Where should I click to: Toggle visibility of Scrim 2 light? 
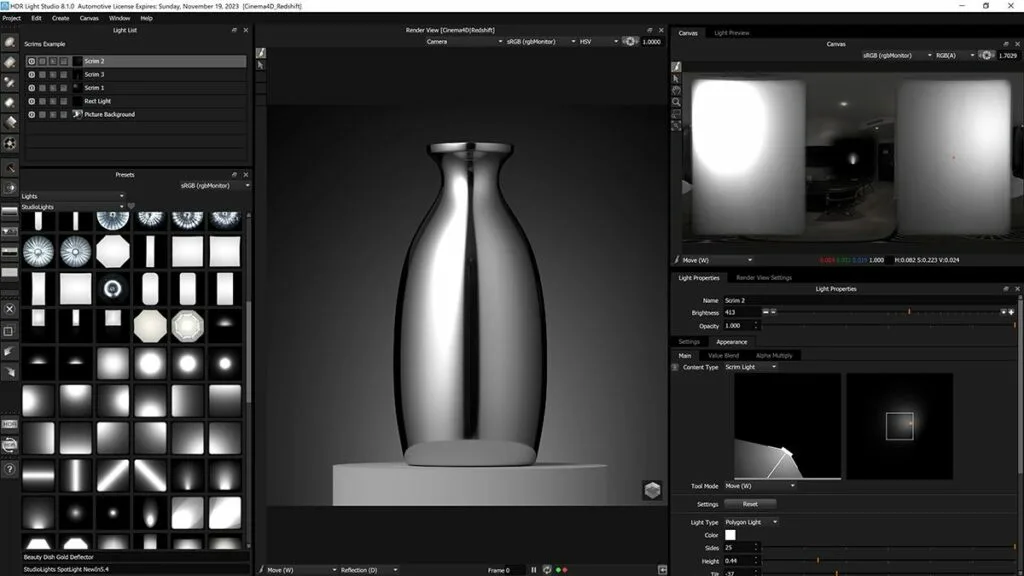(31, 61)
